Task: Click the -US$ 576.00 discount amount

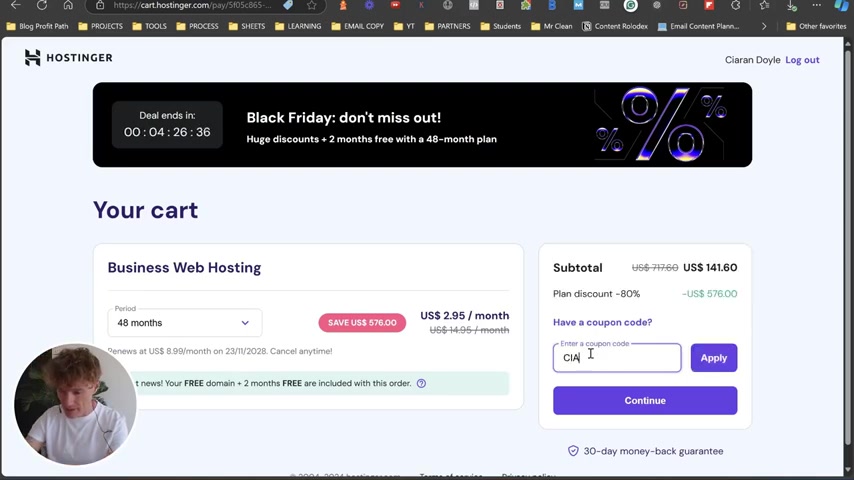Action: [710, 294]
